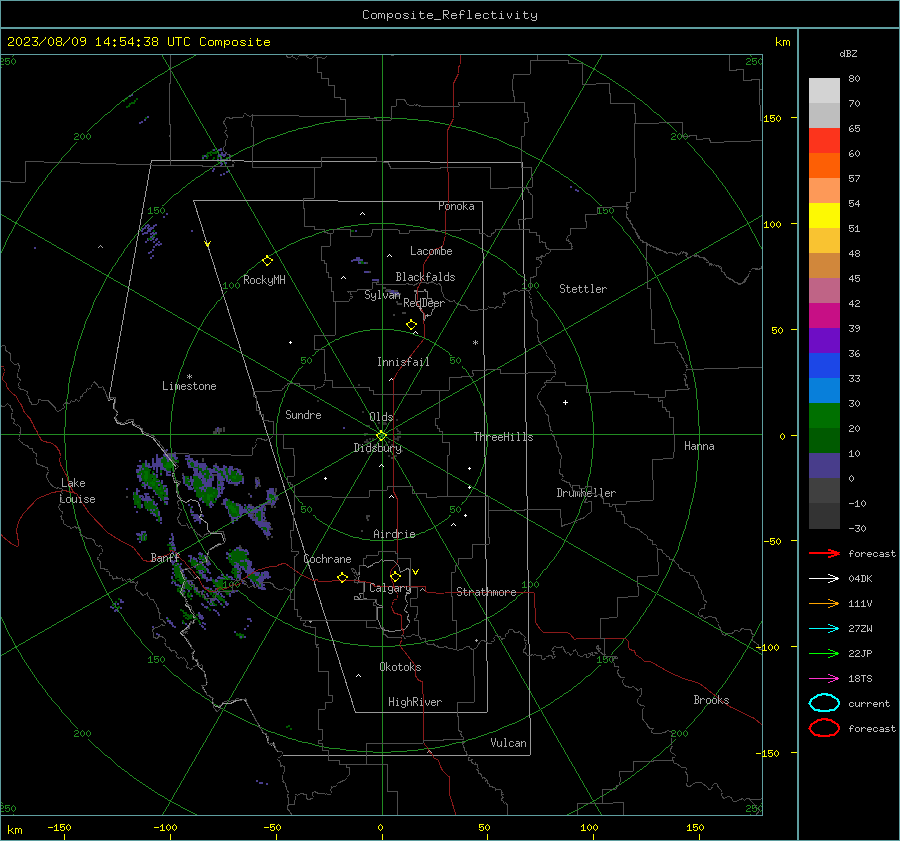Select the orange 111V arrow icon
The image size is (900, 841).
pos(824,603)
